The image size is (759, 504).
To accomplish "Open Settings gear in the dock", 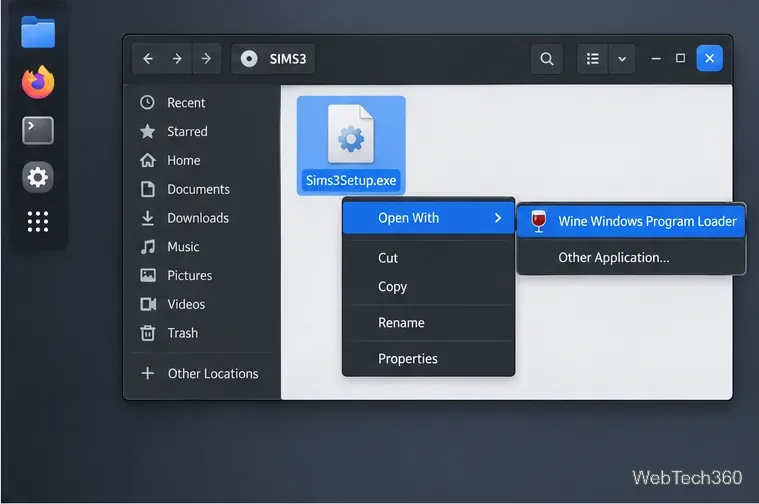I will pyautogui.click(x=38, y=177).
